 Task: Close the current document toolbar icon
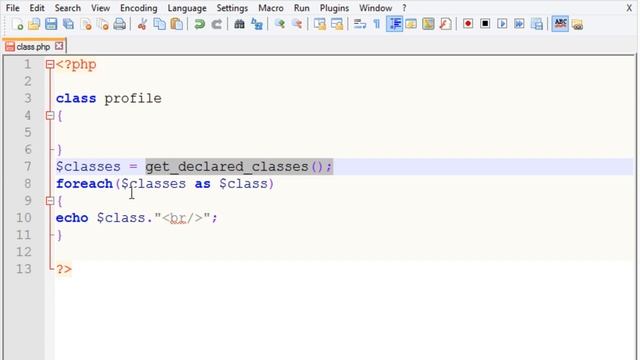[86, 24]
